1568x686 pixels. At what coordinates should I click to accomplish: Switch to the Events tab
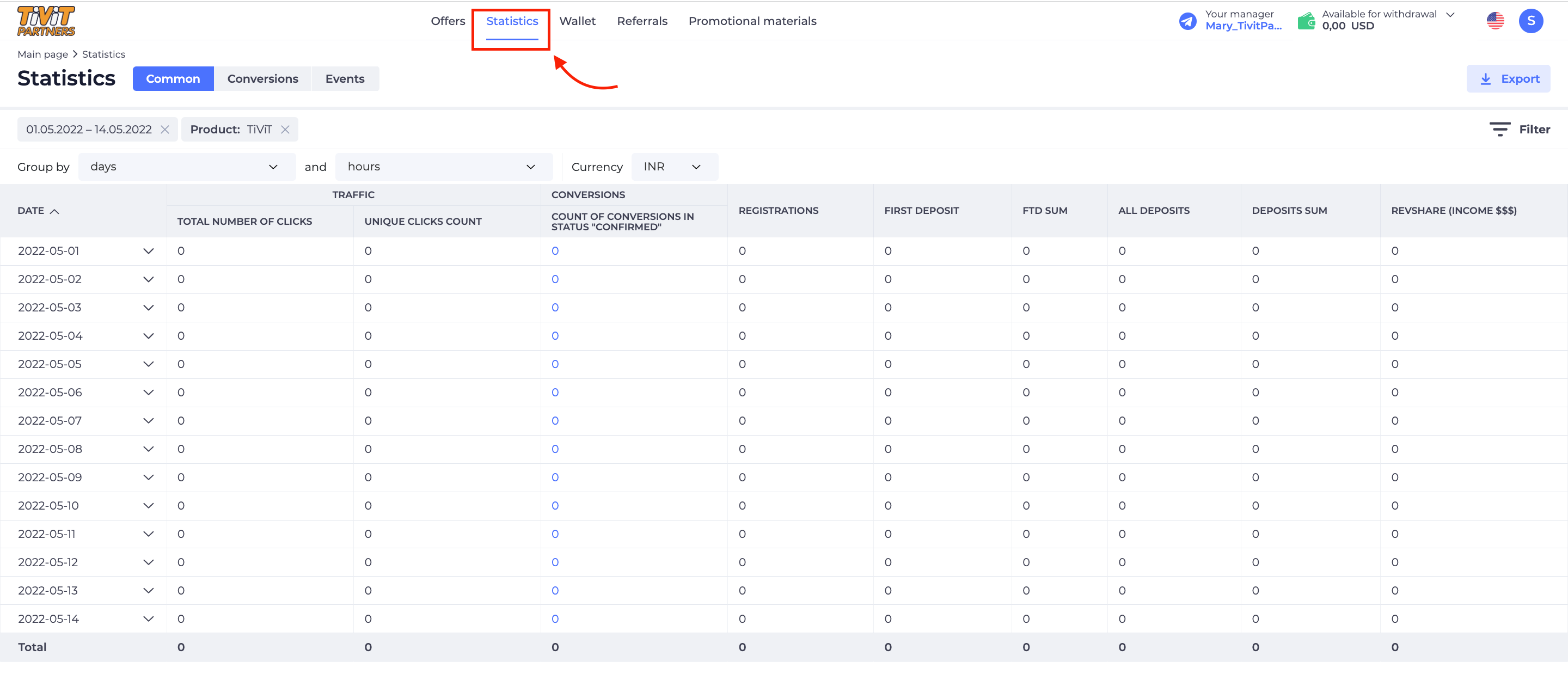point(345,79)
